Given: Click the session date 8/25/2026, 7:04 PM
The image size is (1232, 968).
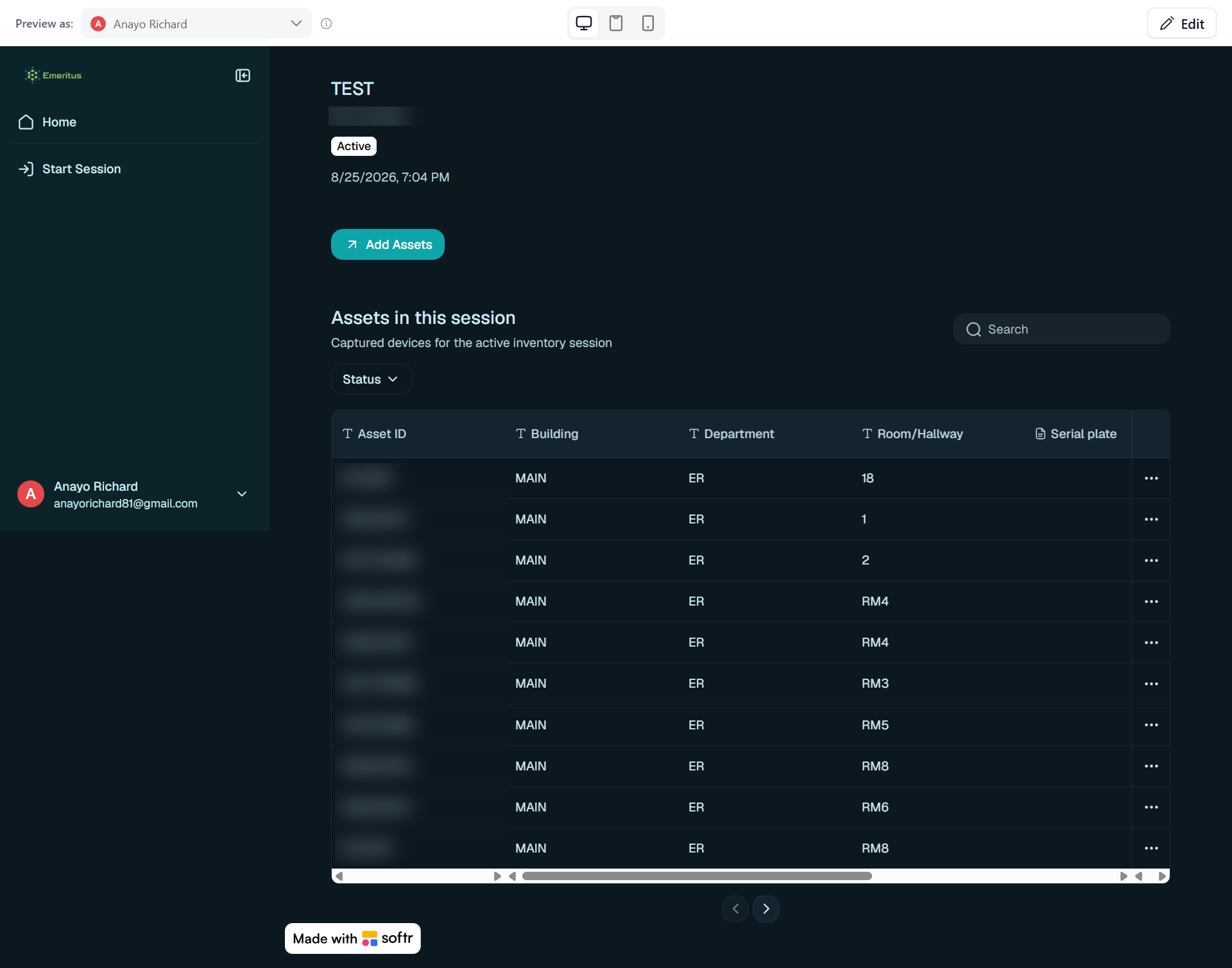Looking at the screenshot, I should (x=390, y=177).
